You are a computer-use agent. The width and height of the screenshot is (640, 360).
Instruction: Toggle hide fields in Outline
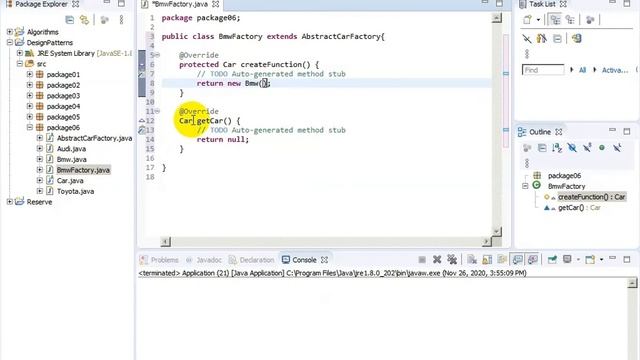572,148
